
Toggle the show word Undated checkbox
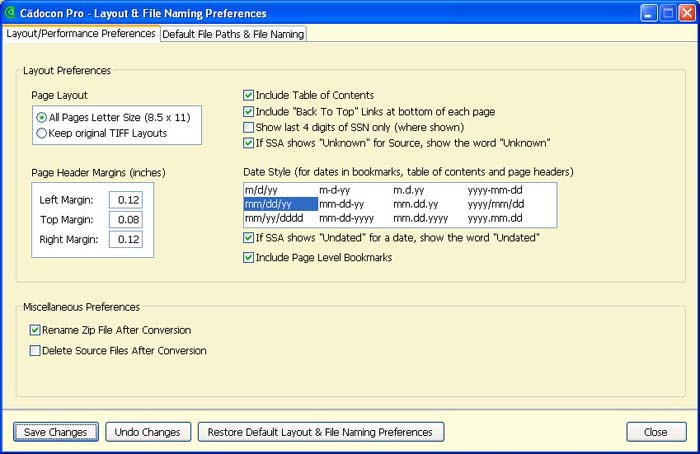coord(249,238)
